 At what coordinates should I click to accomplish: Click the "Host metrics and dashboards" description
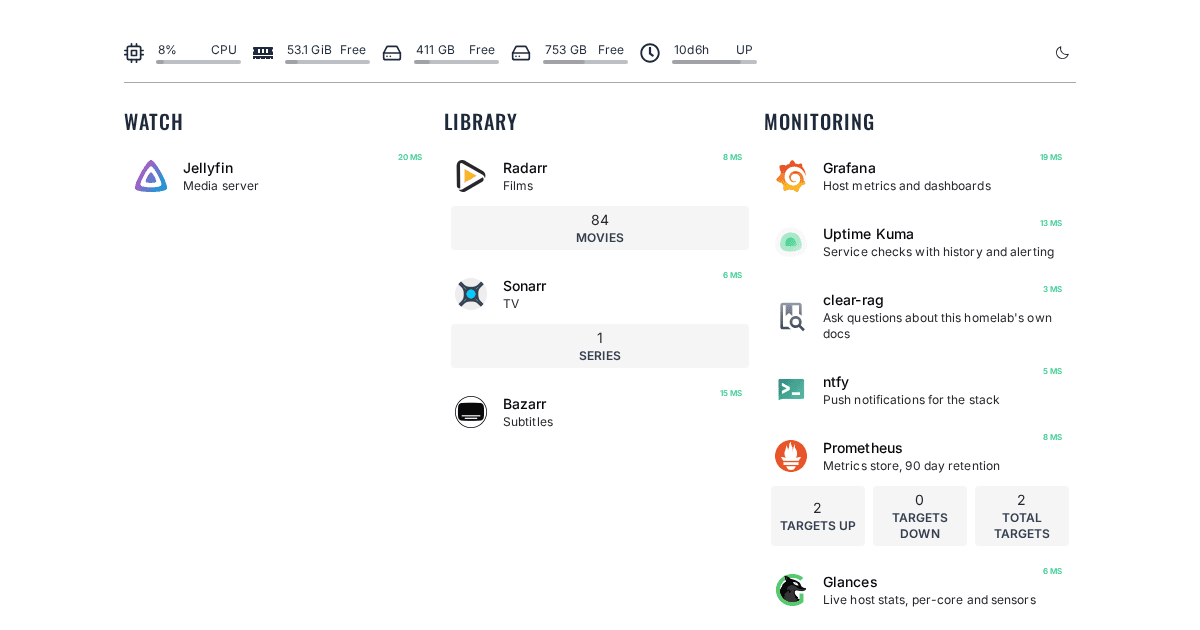[x=907, y=186]
